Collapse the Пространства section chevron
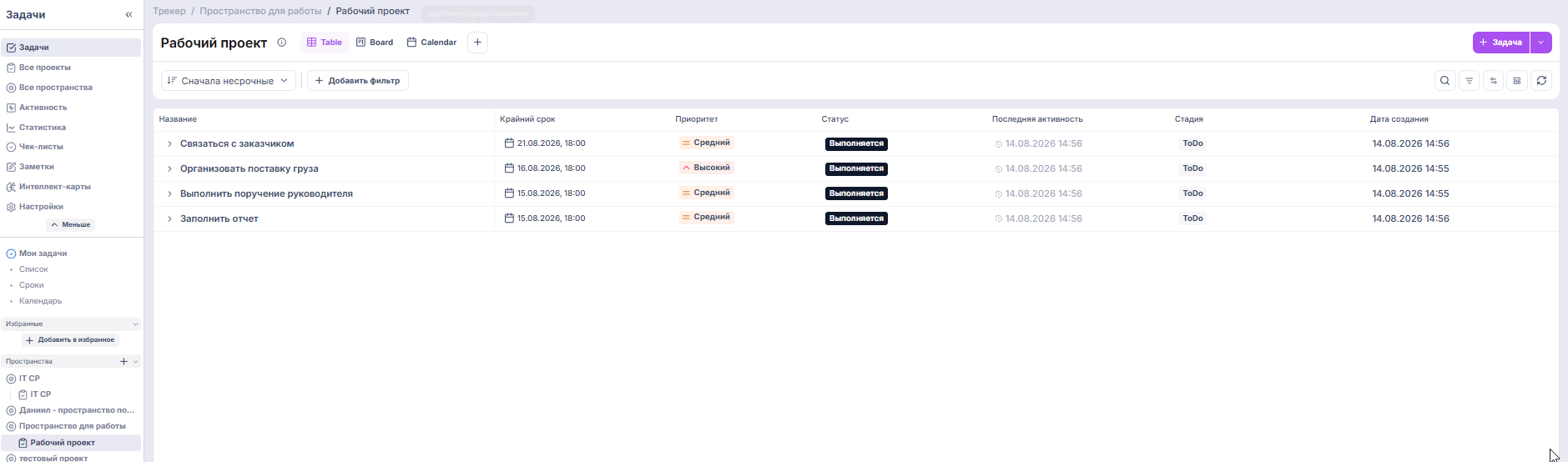Image resolution: width=1568 pixels, height=462 pixels. coord(136,361)
